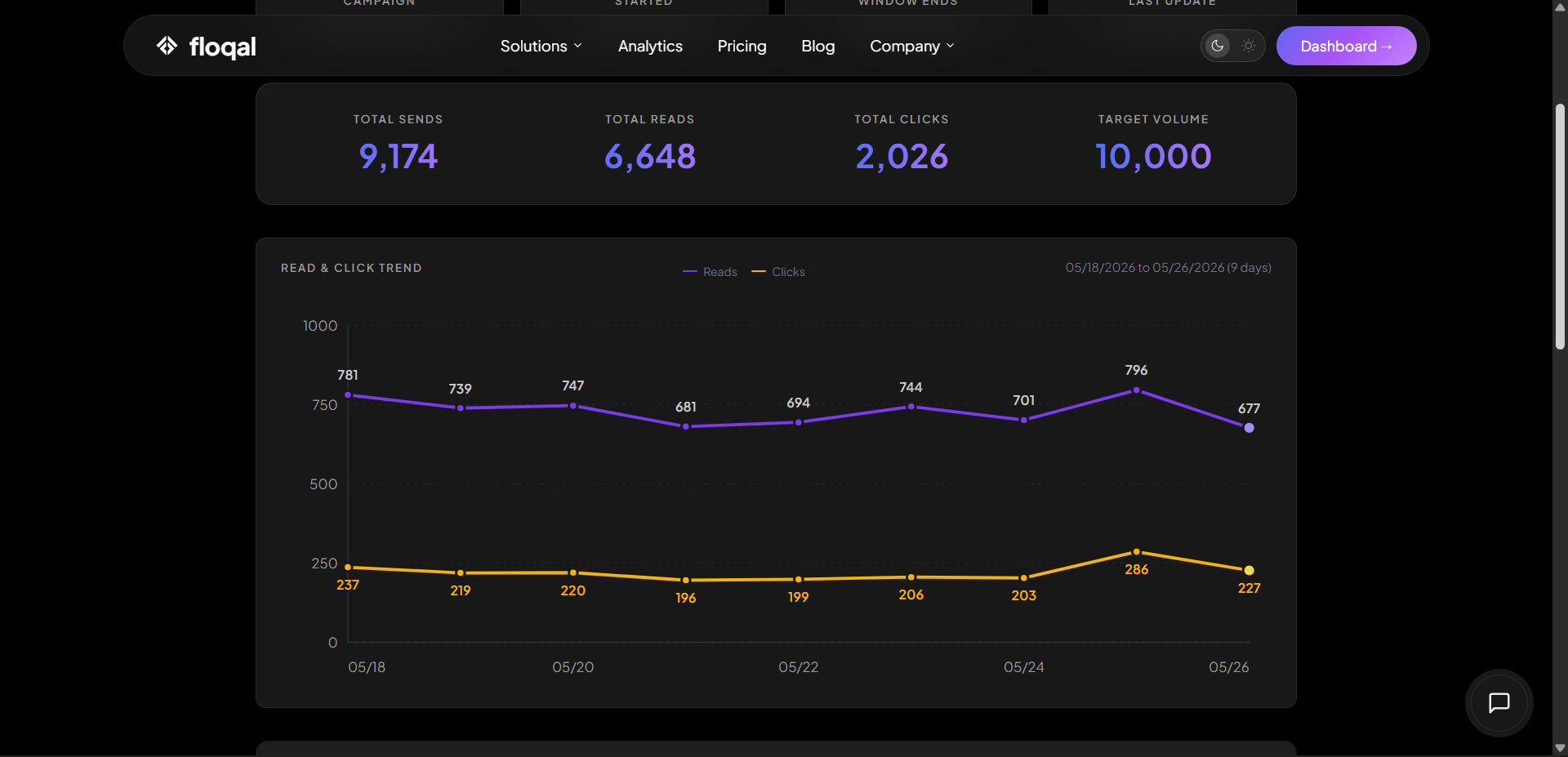
Task: Select the 206 clicks data point
Action: tap(911, 577)
